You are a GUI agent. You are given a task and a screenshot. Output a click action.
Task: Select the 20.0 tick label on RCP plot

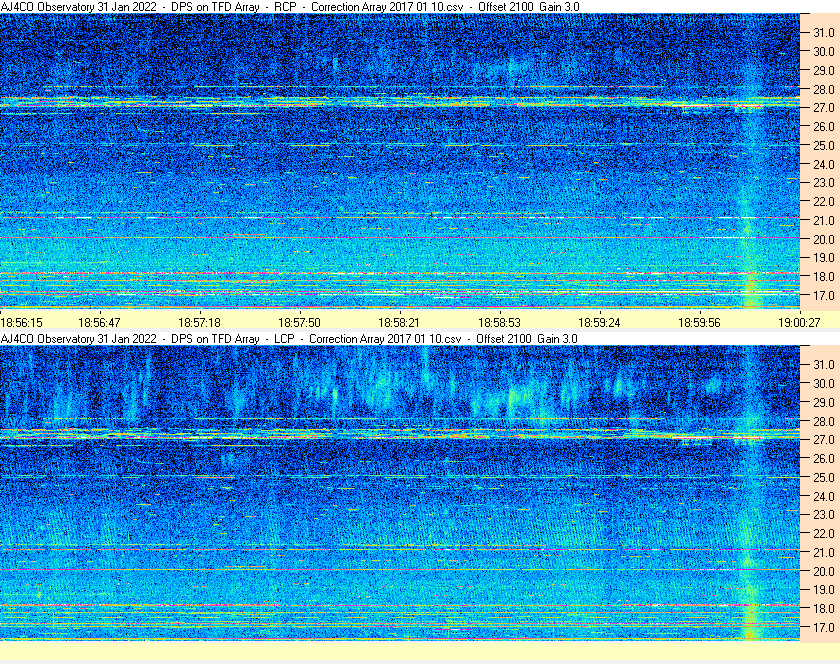(x=824, y=240)
